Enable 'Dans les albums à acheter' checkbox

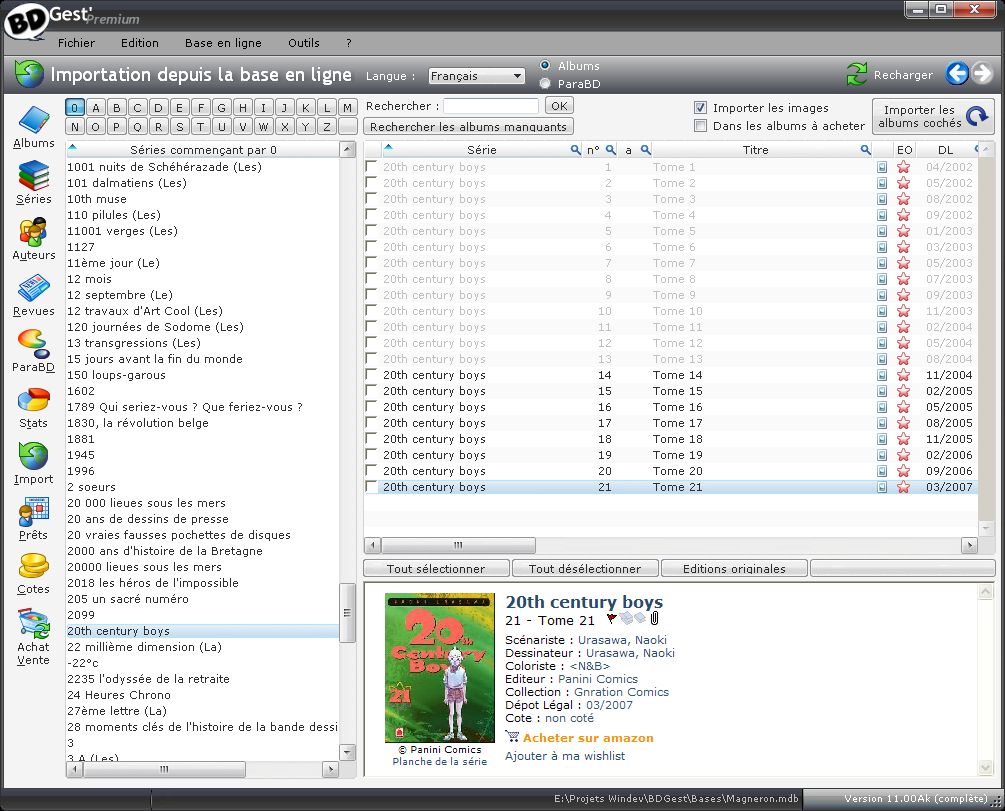pos(701,126)
